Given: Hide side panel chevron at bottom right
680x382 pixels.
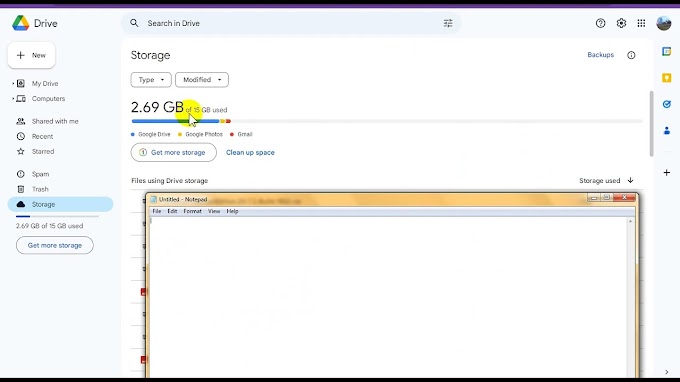Looking at the screenshot, I should [x=667, y=372].
